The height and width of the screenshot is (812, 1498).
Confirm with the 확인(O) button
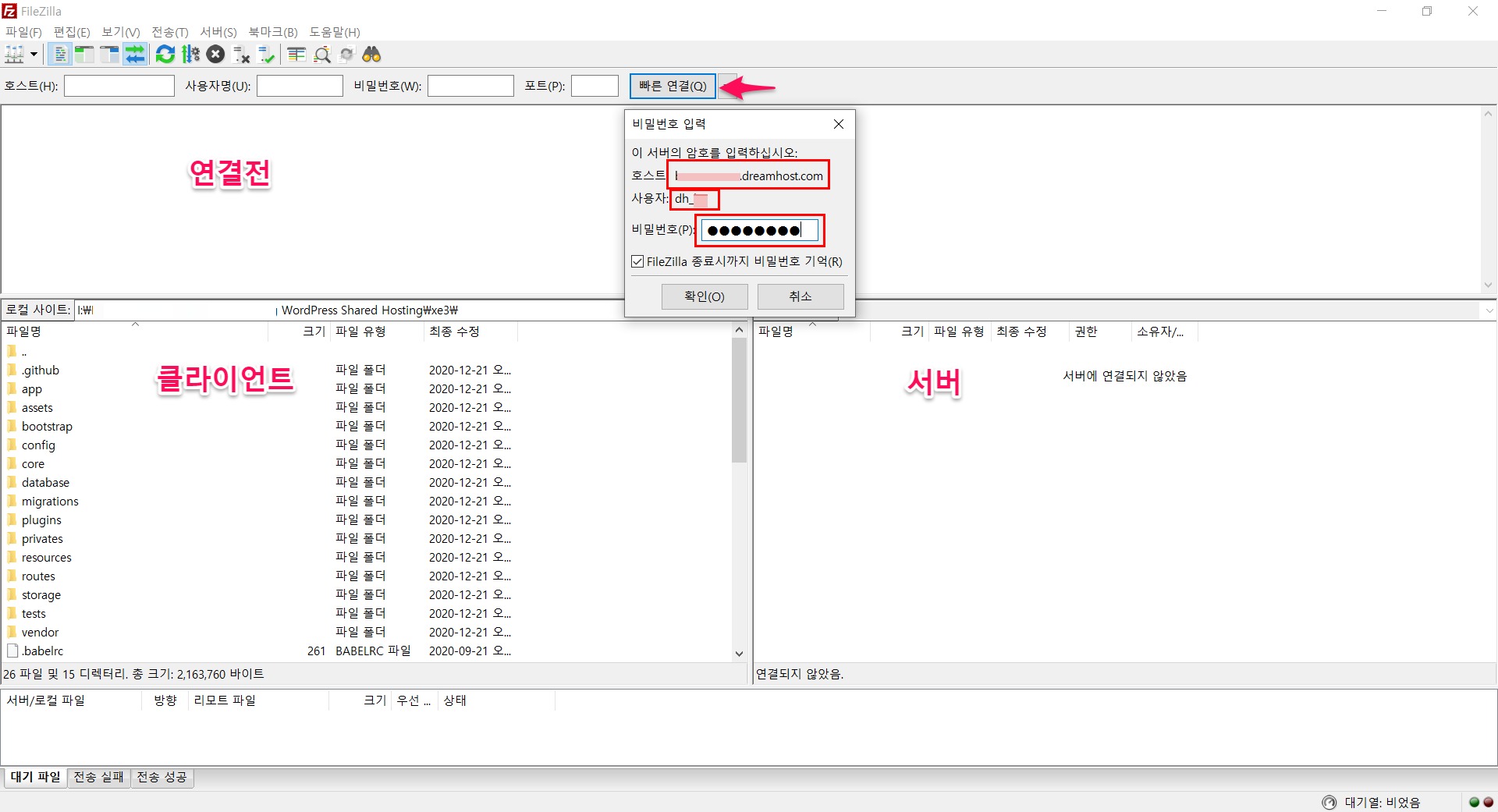(x=705, y=296)
